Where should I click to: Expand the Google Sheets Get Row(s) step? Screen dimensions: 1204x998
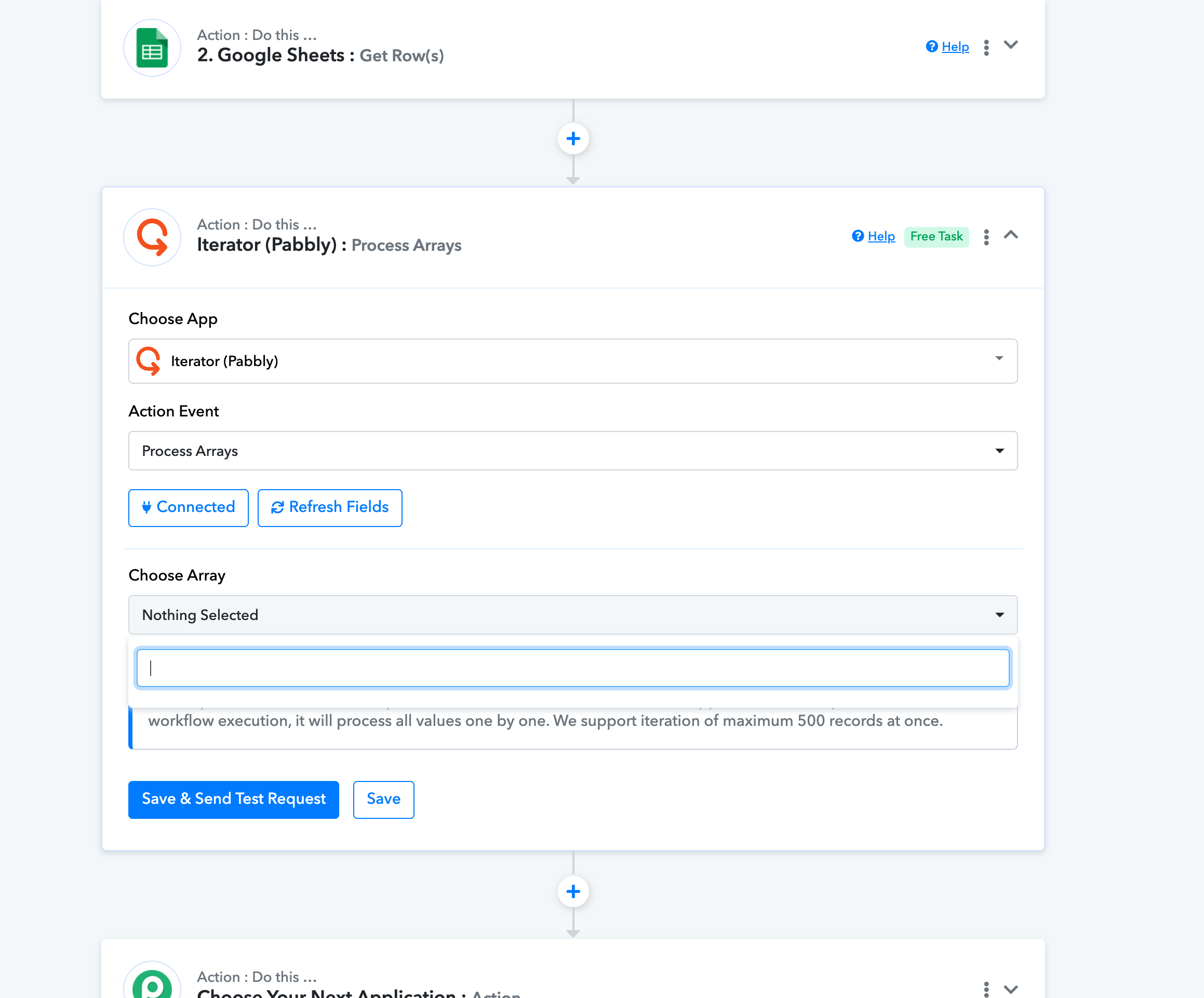pyautogui.click(x=1011, y=45)
